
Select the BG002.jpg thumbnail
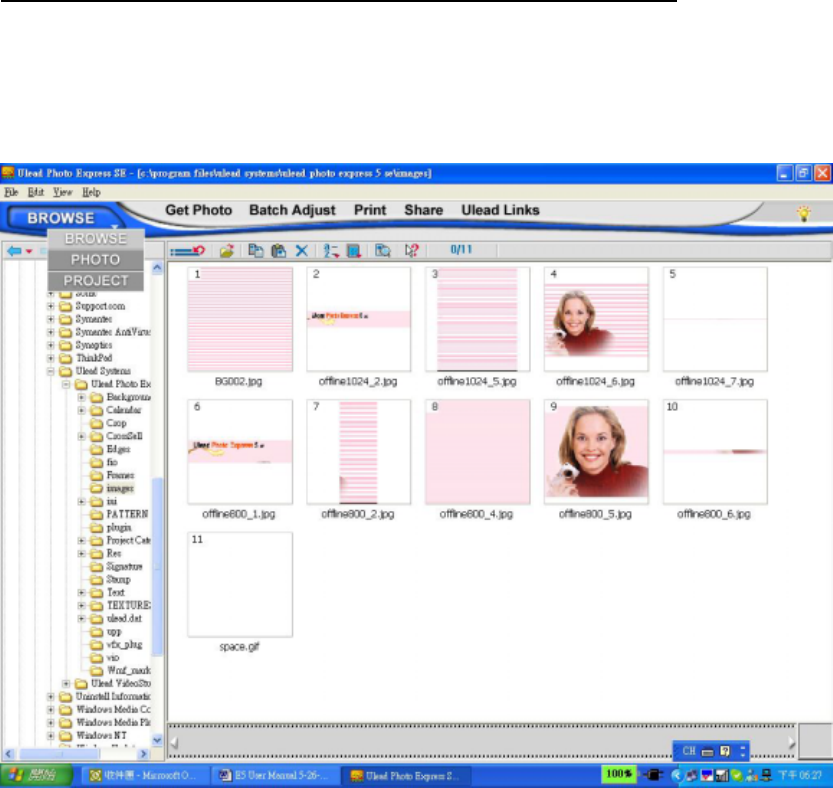[240, 319]
